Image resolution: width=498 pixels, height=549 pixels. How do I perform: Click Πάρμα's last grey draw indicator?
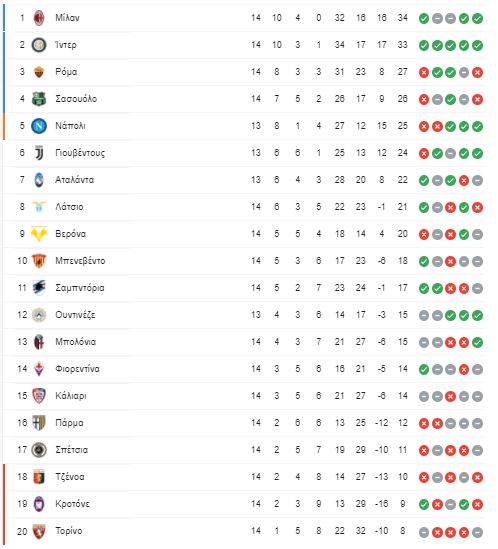coord(477,423)
